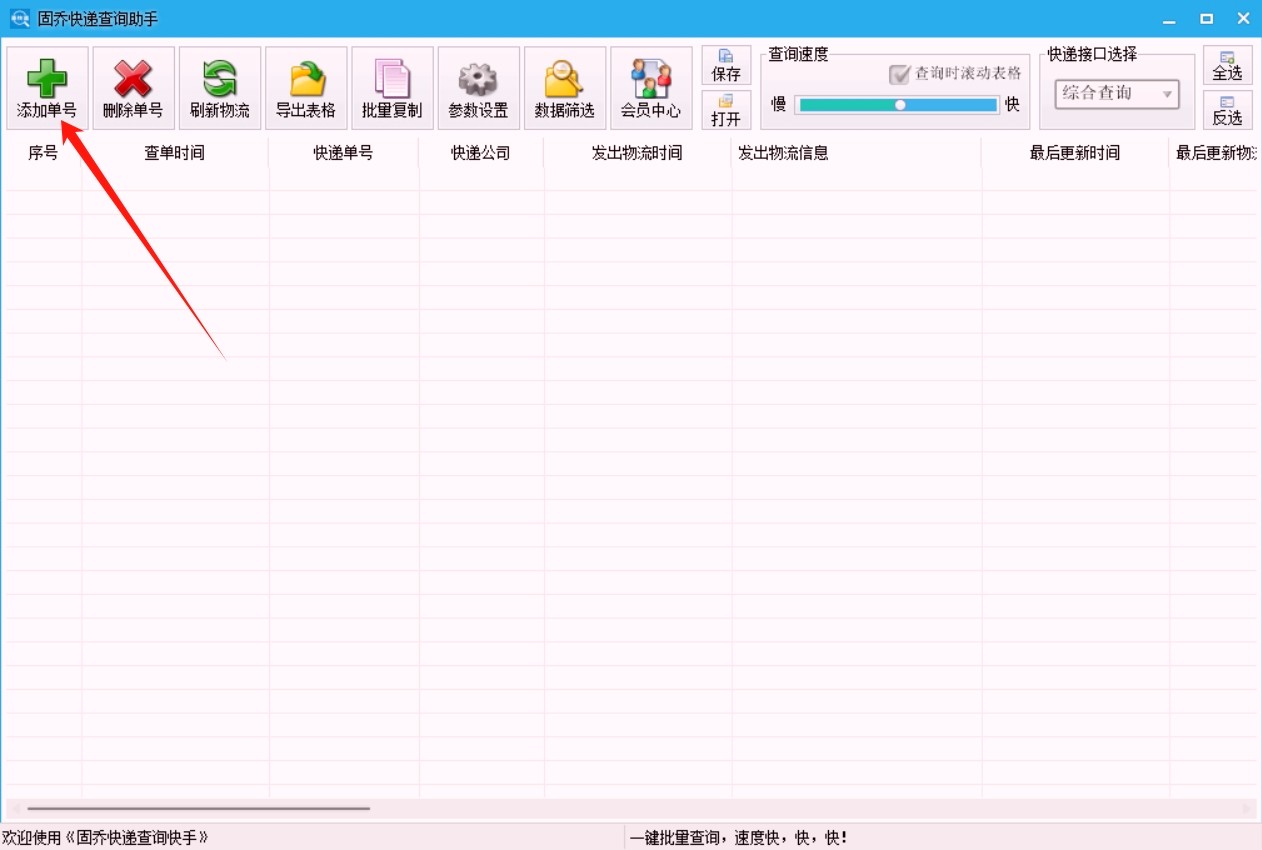Click the 数据筛选 data filter icon
This screenshot has width=1262, height=850.
pyautogui.click(x=564, y=87)
